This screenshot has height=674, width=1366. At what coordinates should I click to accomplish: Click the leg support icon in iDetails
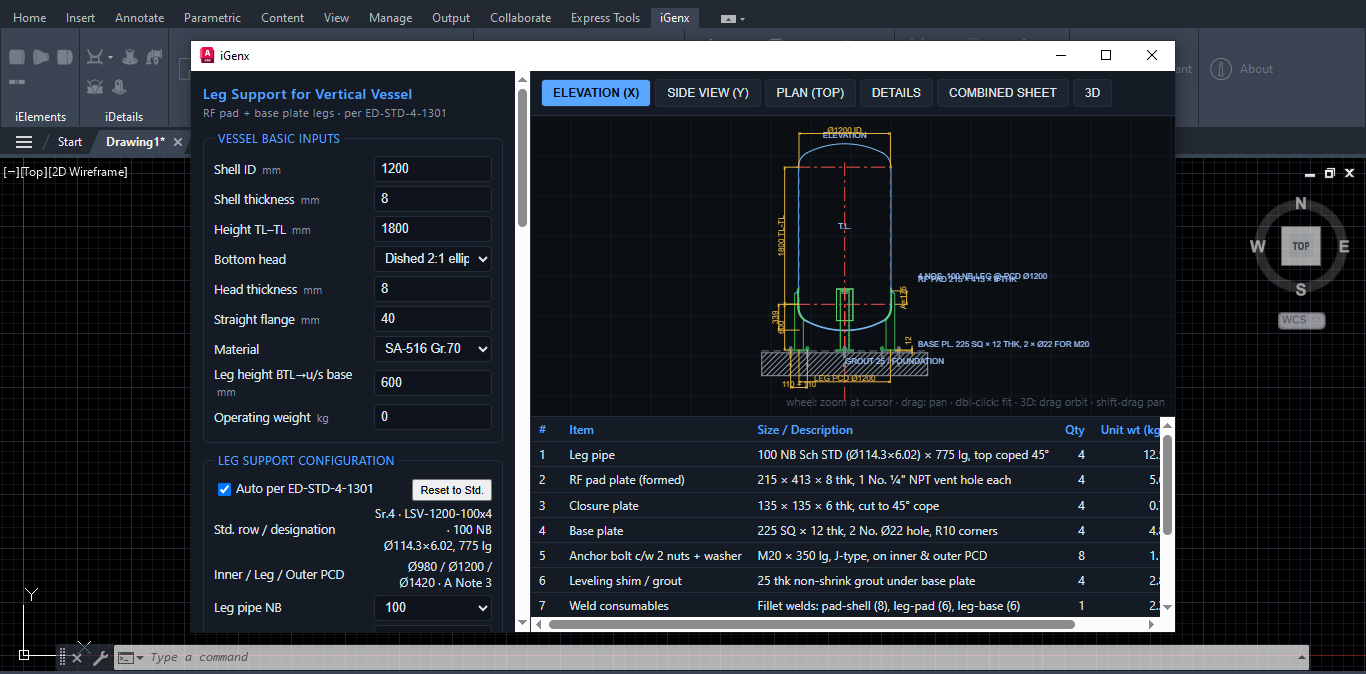tap(95, 87)
